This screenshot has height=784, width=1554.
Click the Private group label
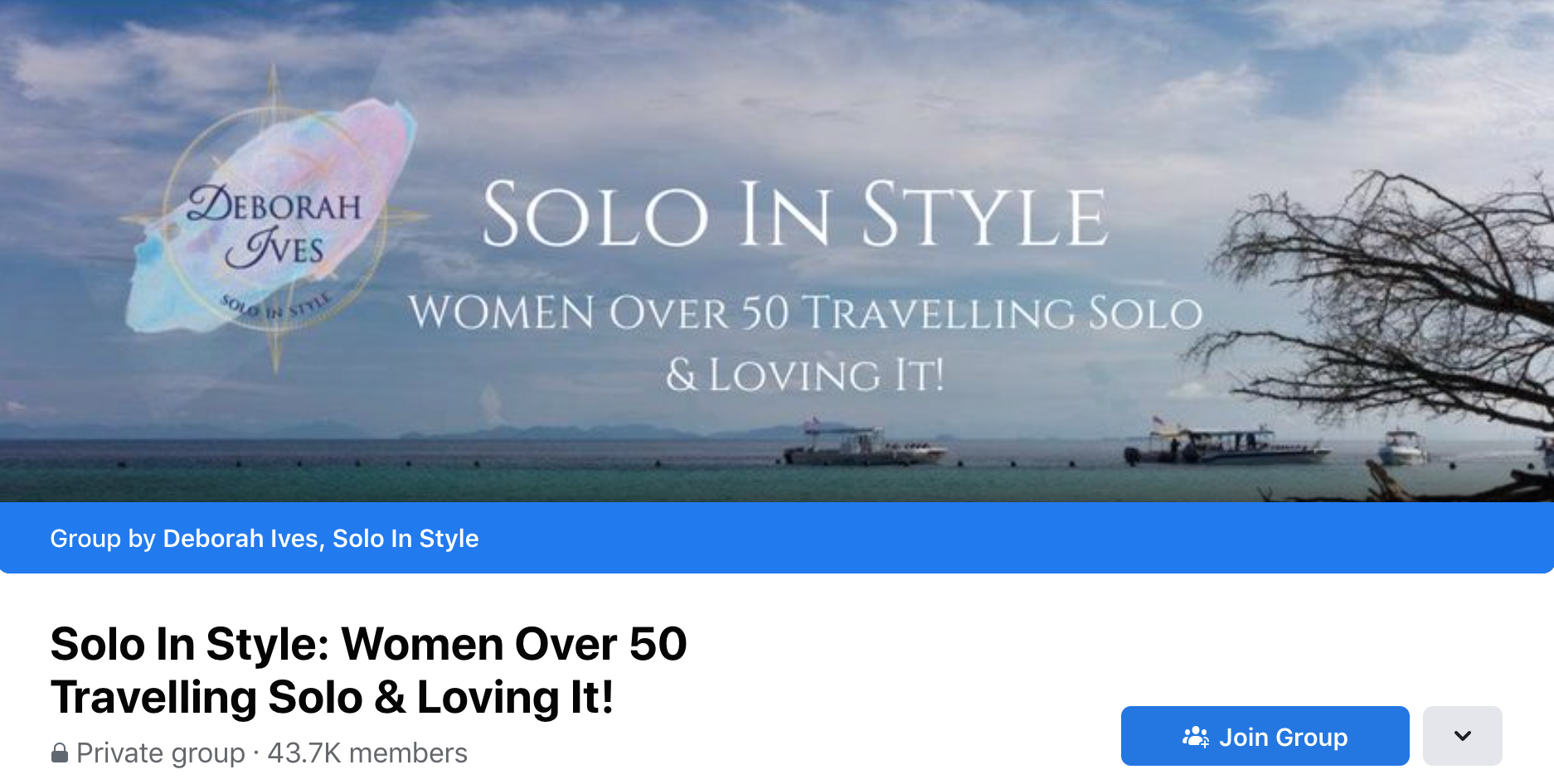(161, 753)
